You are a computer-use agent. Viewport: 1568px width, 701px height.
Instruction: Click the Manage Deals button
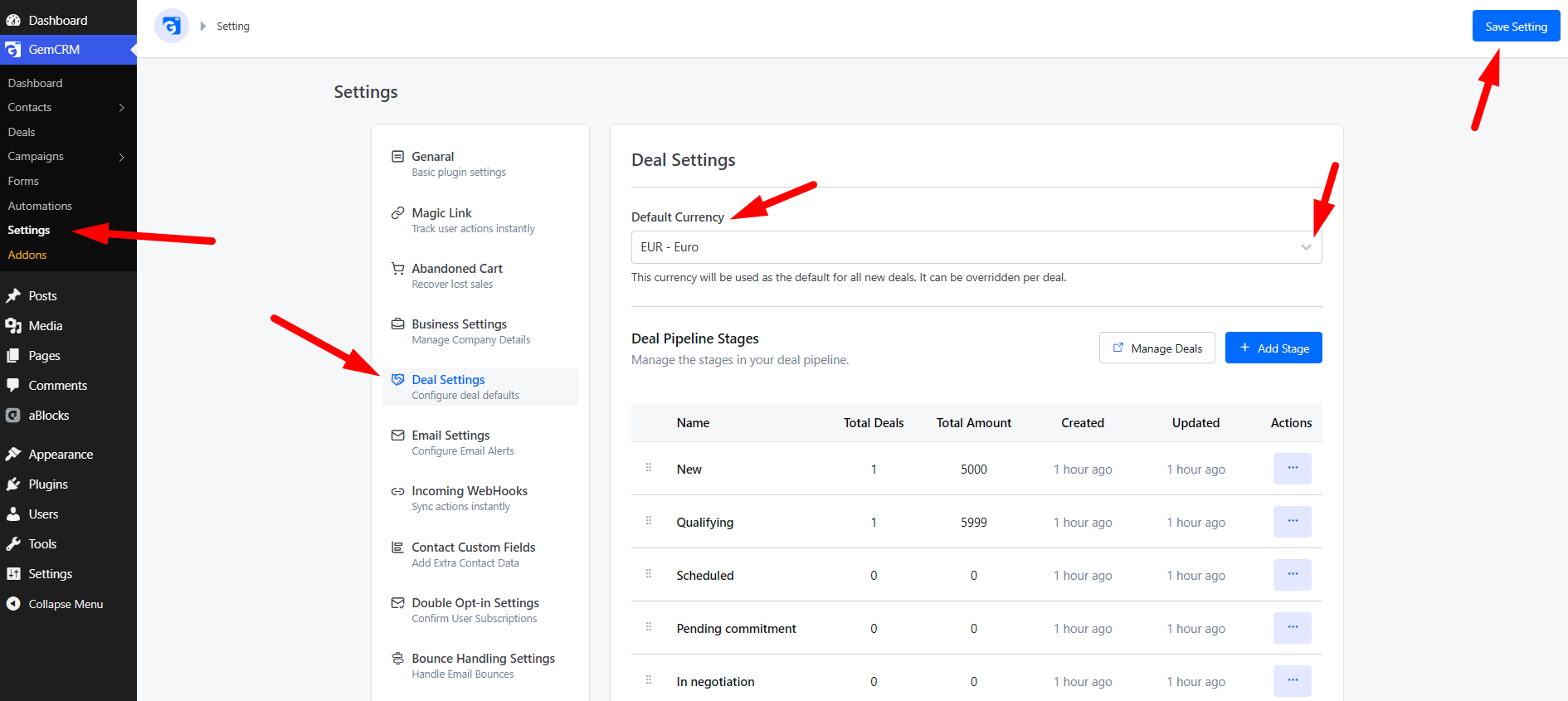point(1157,348)
